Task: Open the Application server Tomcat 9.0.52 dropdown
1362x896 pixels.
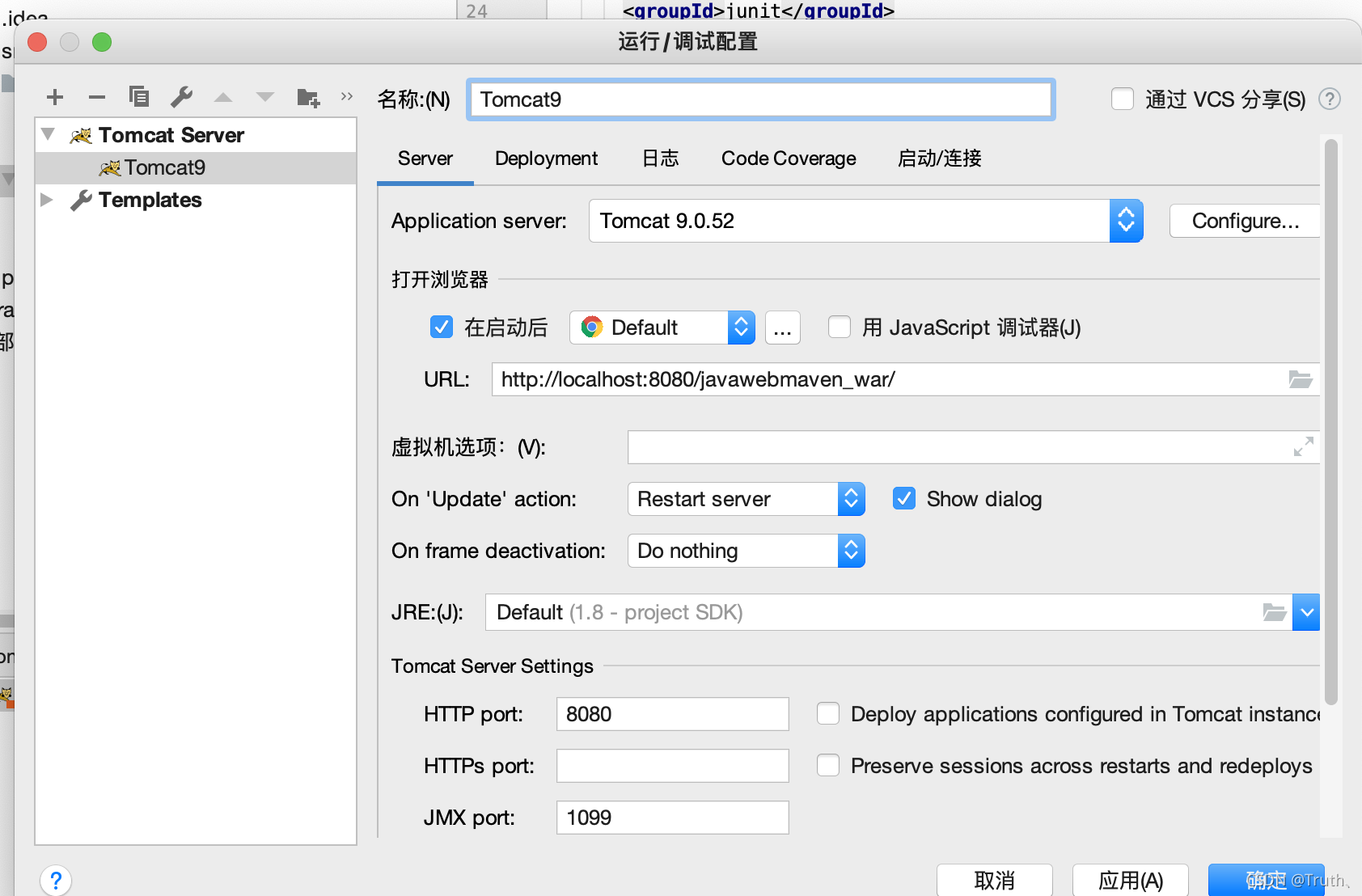Action: point(866,221)
